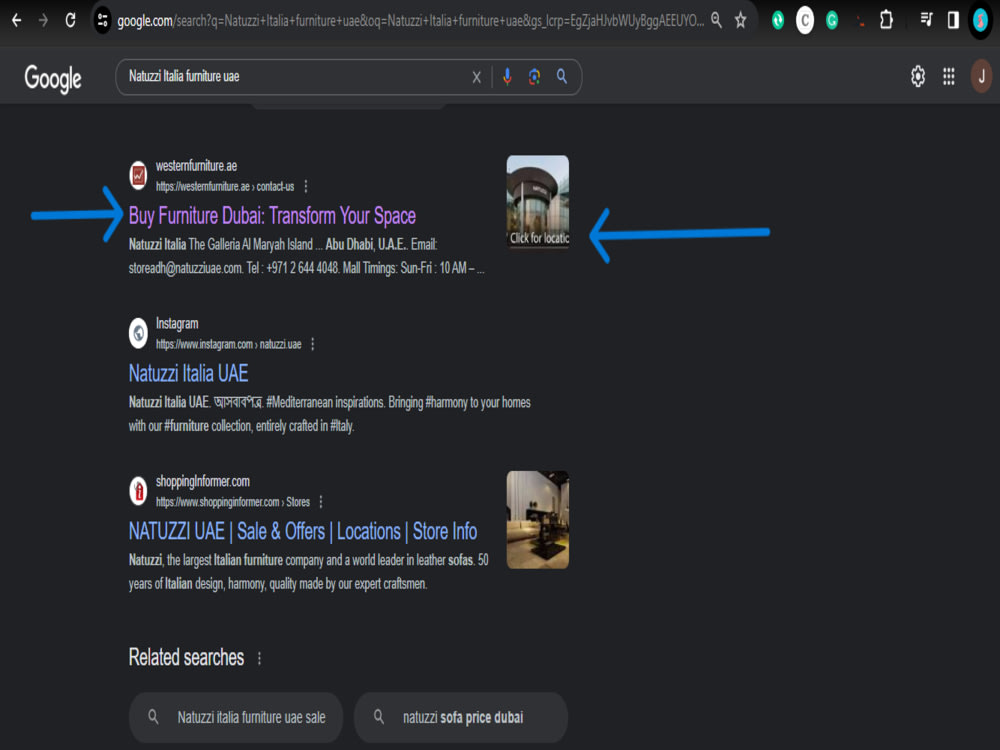Click the white C extension icon
Viewport: 1000px width, 750px height.
[805, 20]
